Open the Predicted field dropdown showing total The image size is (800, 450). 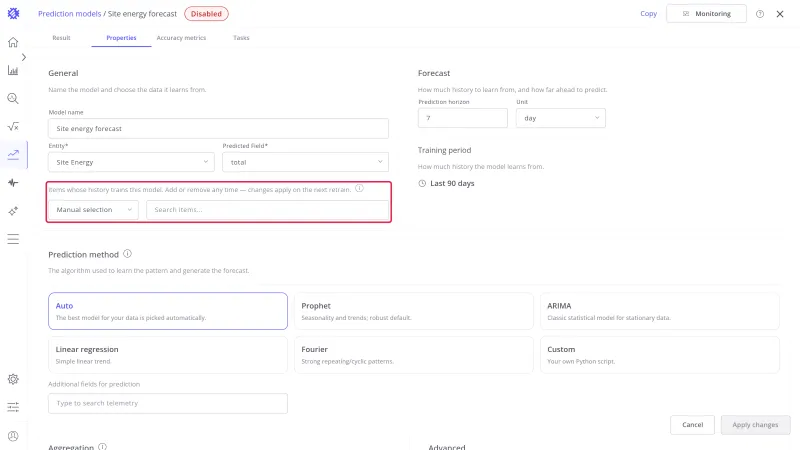(305, 162)
